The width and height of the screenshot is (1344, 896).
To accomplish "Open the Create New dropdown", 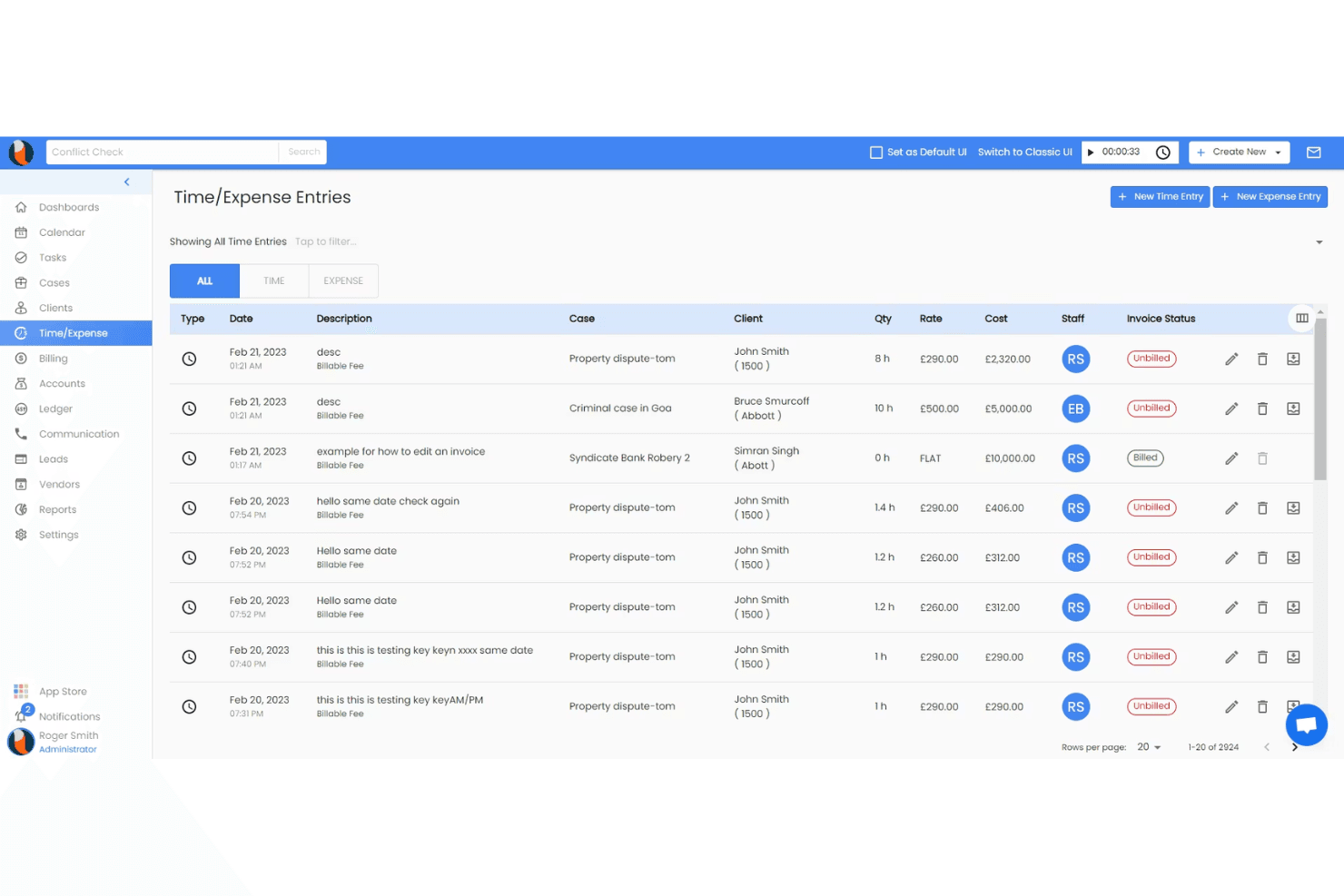I will [x=1240, y=153].
